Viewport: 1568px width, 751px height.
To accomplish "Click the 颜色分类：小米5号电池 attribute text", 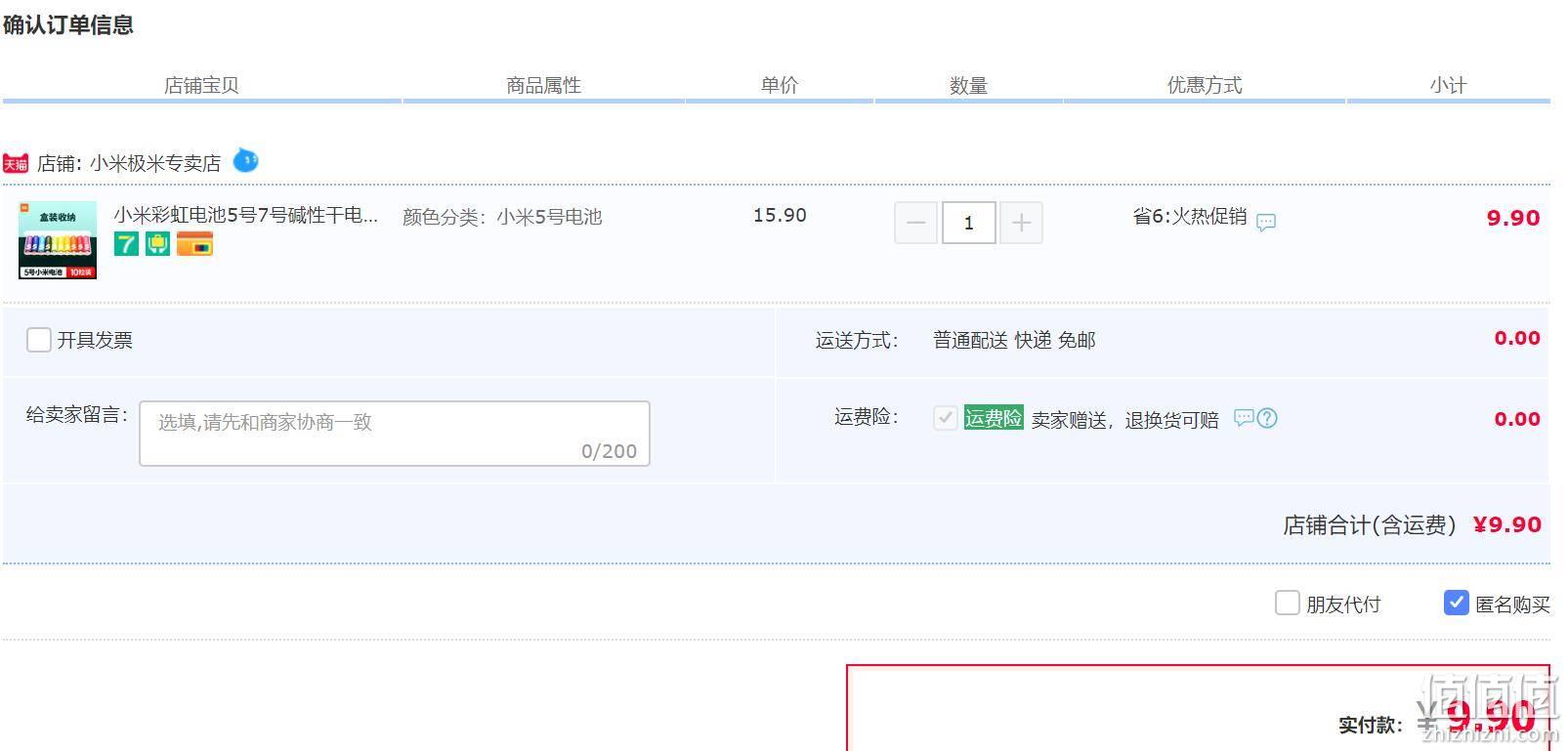I will (x=502, y=217).
